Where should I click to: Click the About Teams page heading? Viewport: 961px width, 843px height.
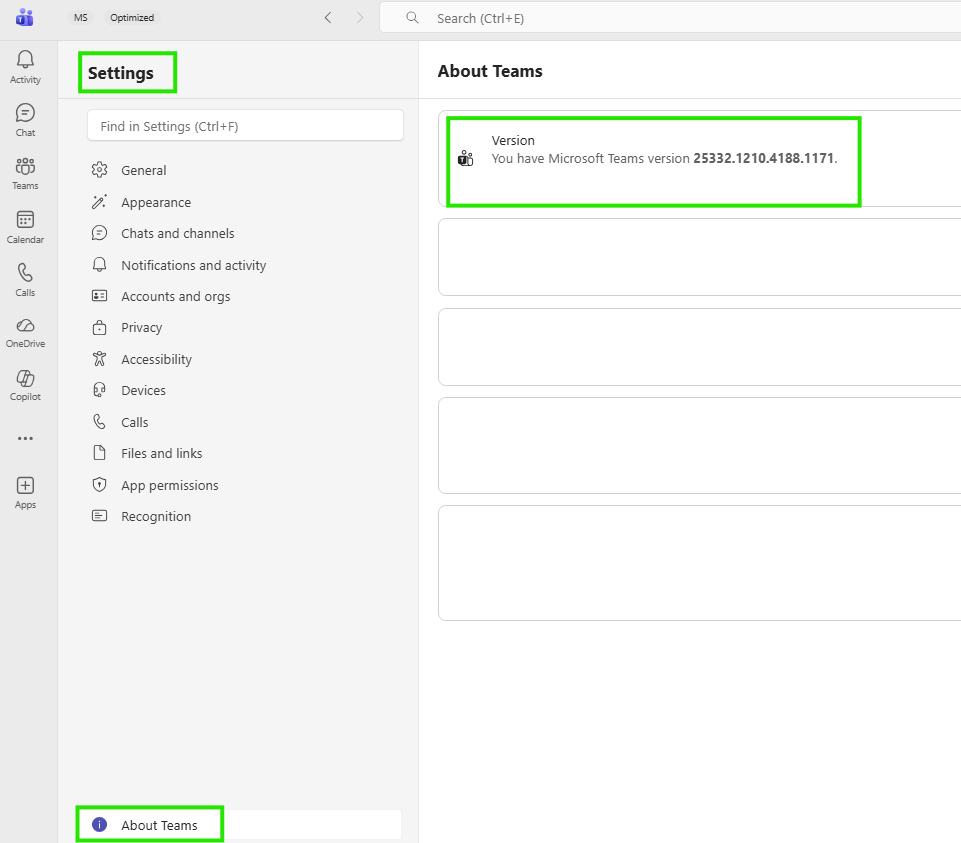[x=490, y=71]
